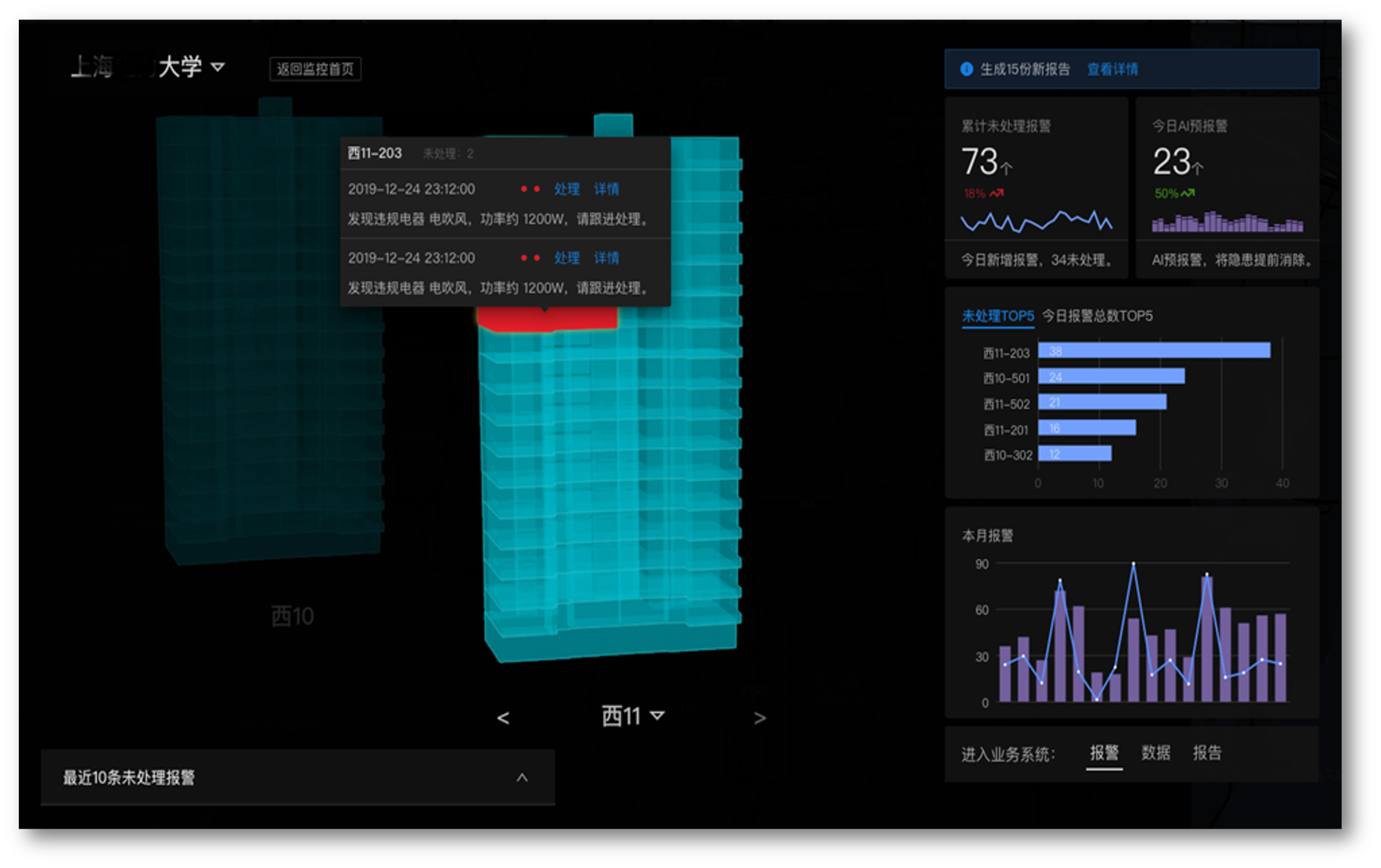Image resolution: width=1381 pixels, height=868 pixels.
Task: Open the 报告 business system tab
Action: 1207,753
